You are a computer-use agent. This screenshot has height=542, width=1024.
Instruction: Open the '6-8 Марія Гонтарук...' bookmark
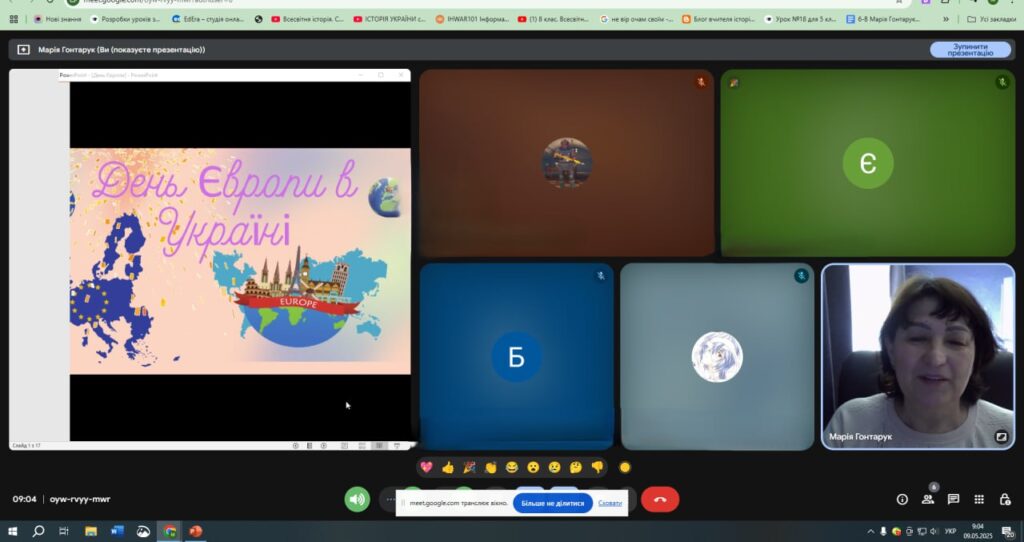click(x=883, y=20)
